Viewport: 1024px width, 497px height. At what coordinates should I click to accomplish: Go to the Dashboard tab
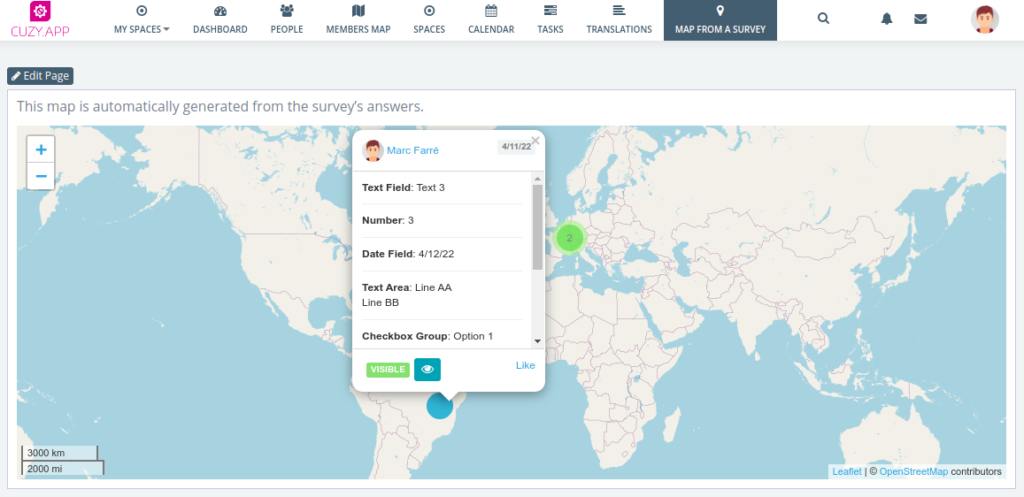(x=220, y=20)
